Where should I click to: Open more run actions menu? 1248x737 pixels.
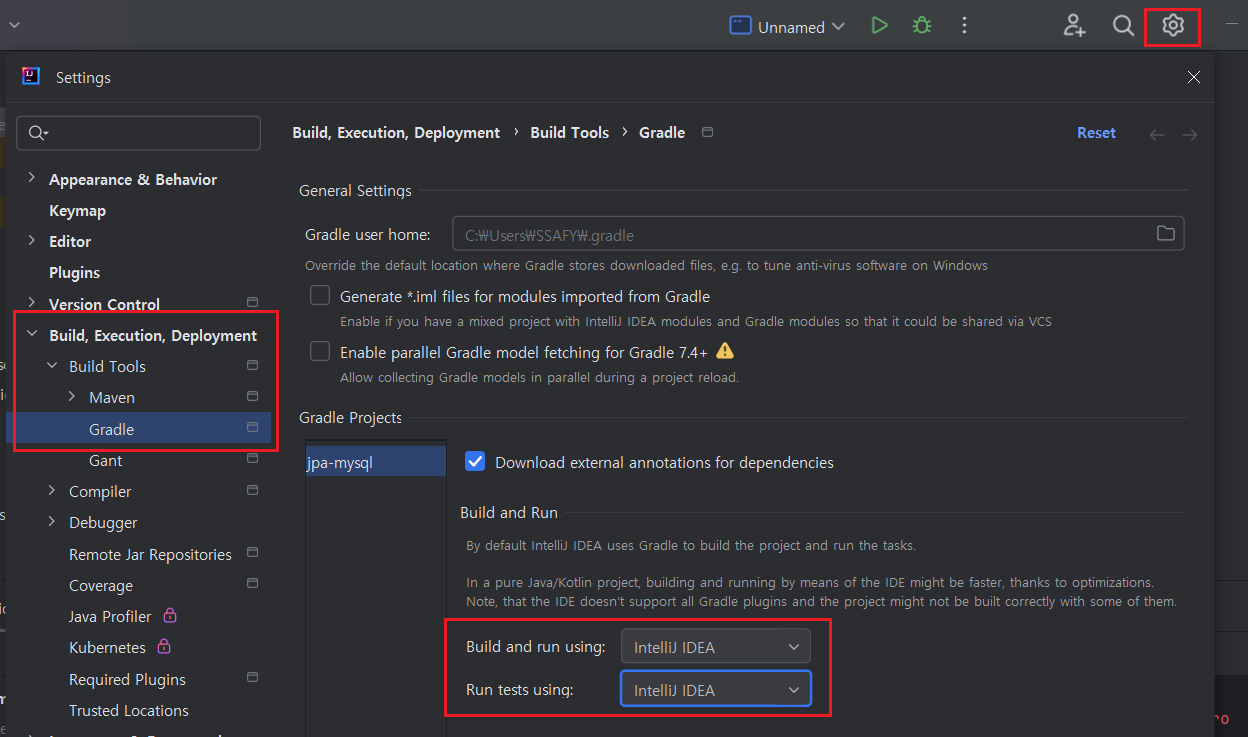coord(964,26)
